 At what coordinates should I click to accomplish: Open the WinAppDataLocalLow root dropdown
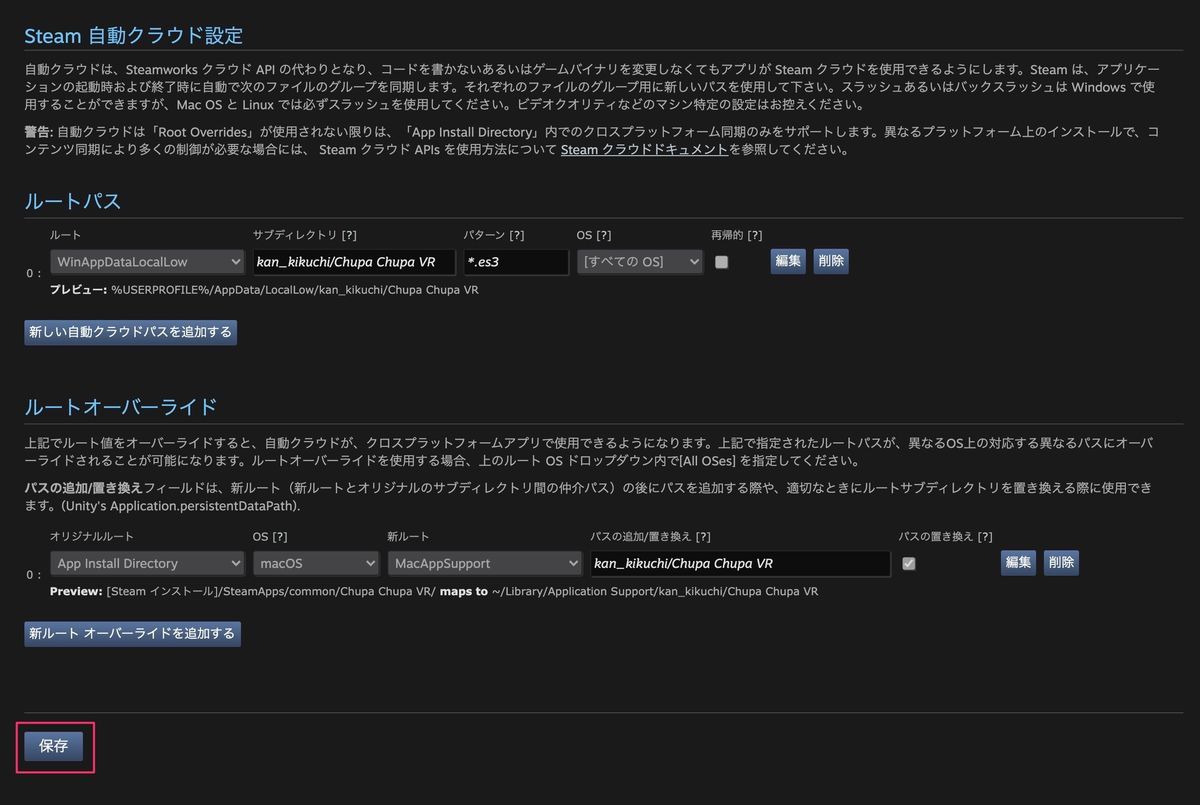(147, 262)
